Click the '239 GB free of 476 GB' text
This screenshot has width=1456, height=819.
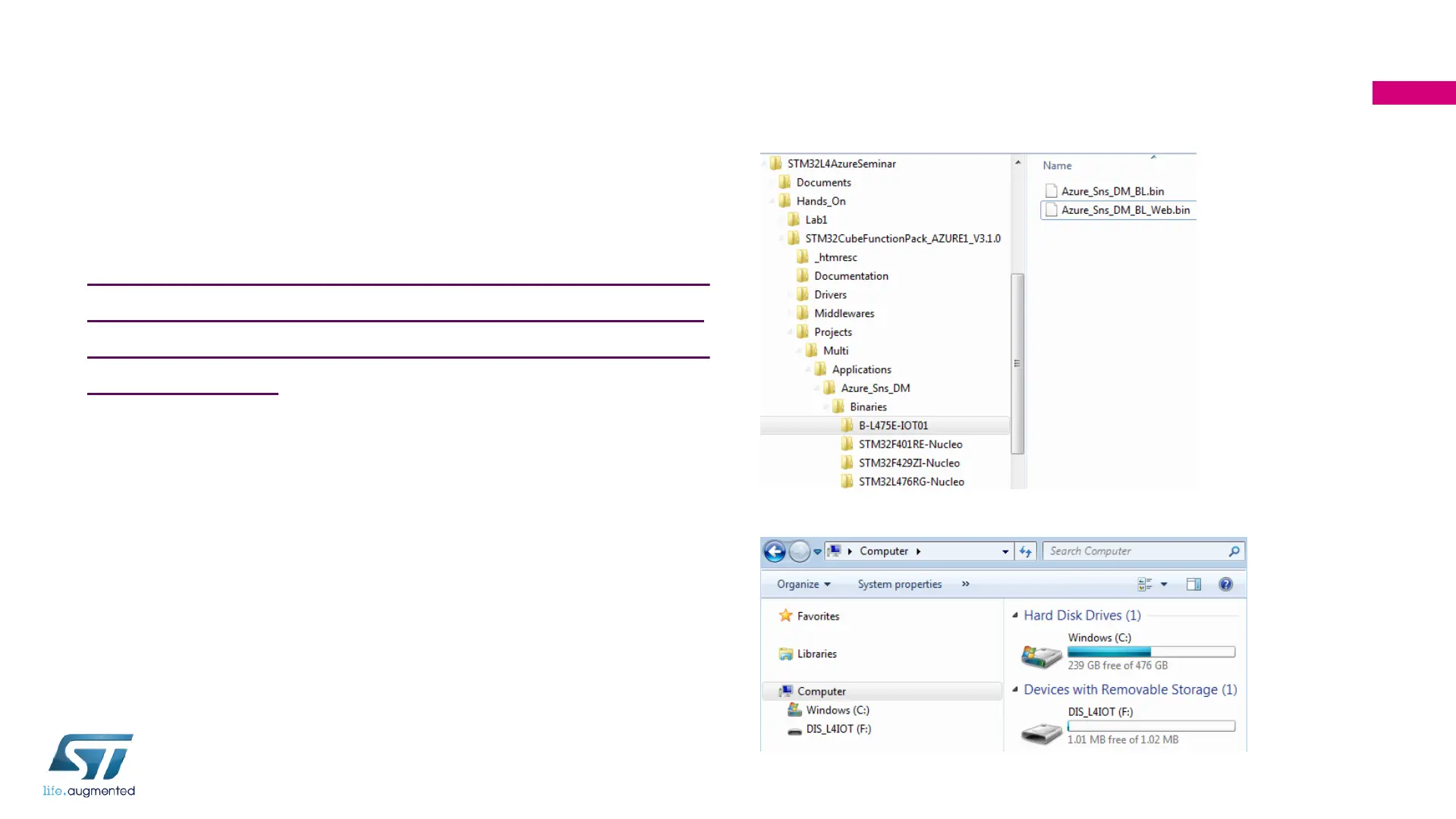click(1118, 665)
